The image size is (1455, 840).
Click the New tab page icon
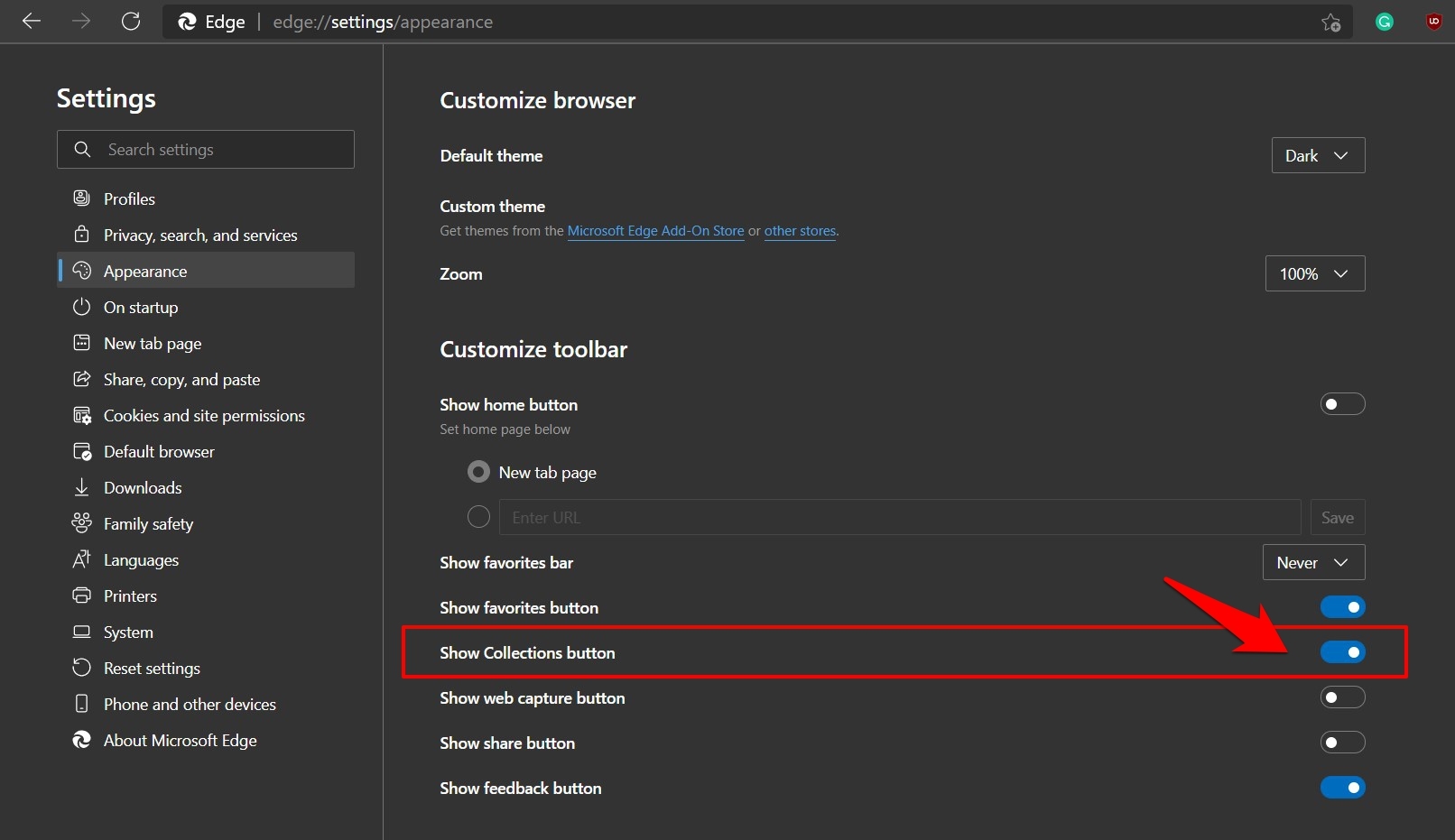coord(81,343)
